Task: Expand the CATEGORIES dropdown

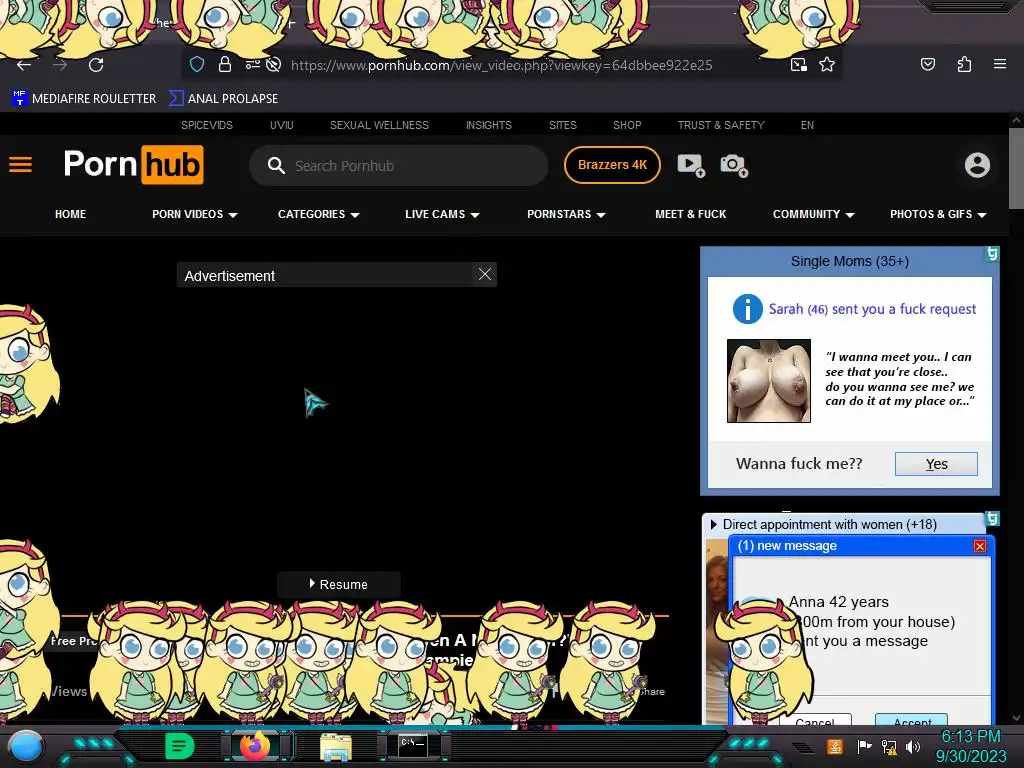Action: (319, 214)
